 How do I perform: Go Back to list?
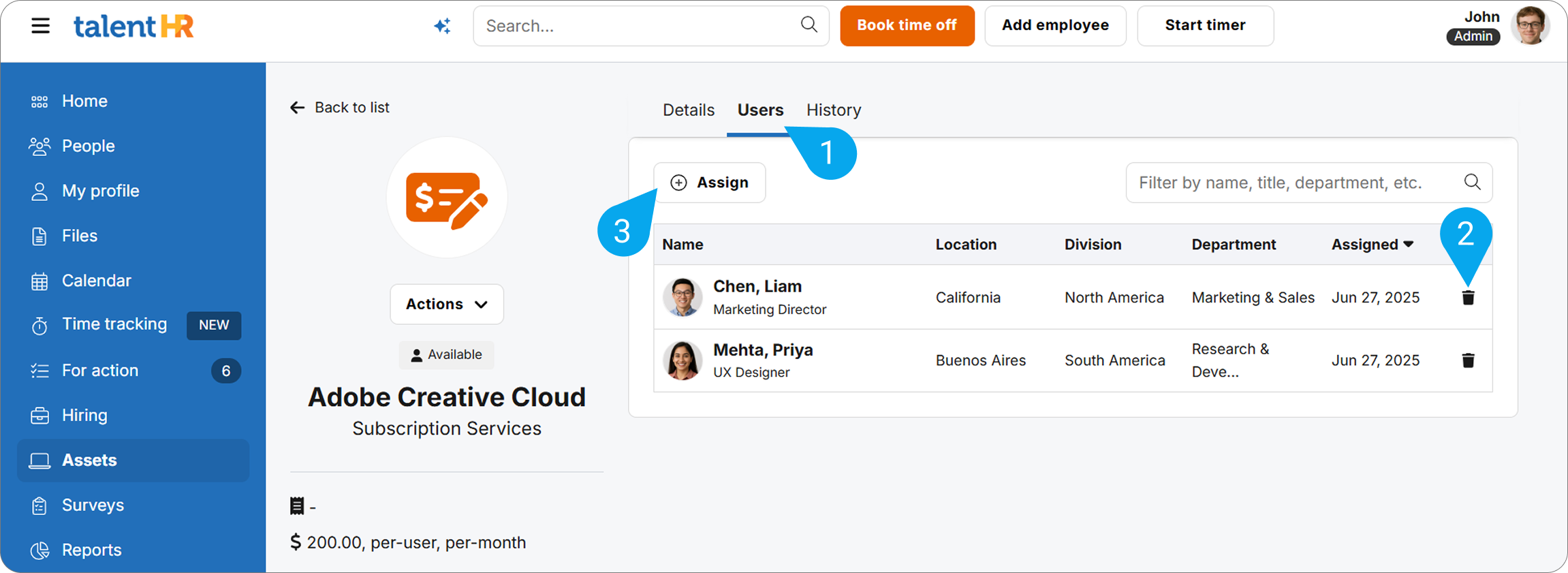tap(340, 108)
